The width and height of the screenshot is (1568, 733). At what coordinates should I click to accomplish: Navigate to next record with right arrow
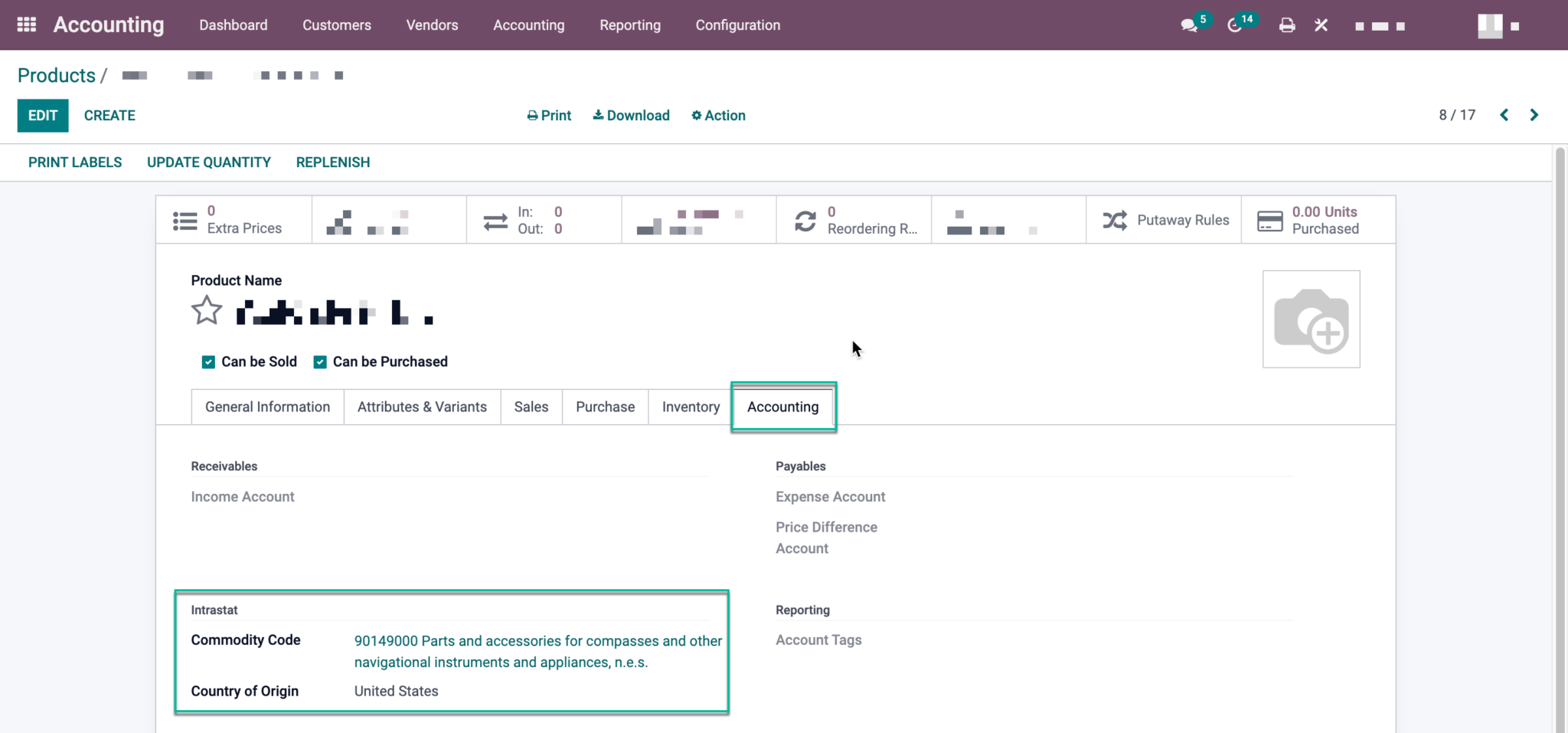1534,115
